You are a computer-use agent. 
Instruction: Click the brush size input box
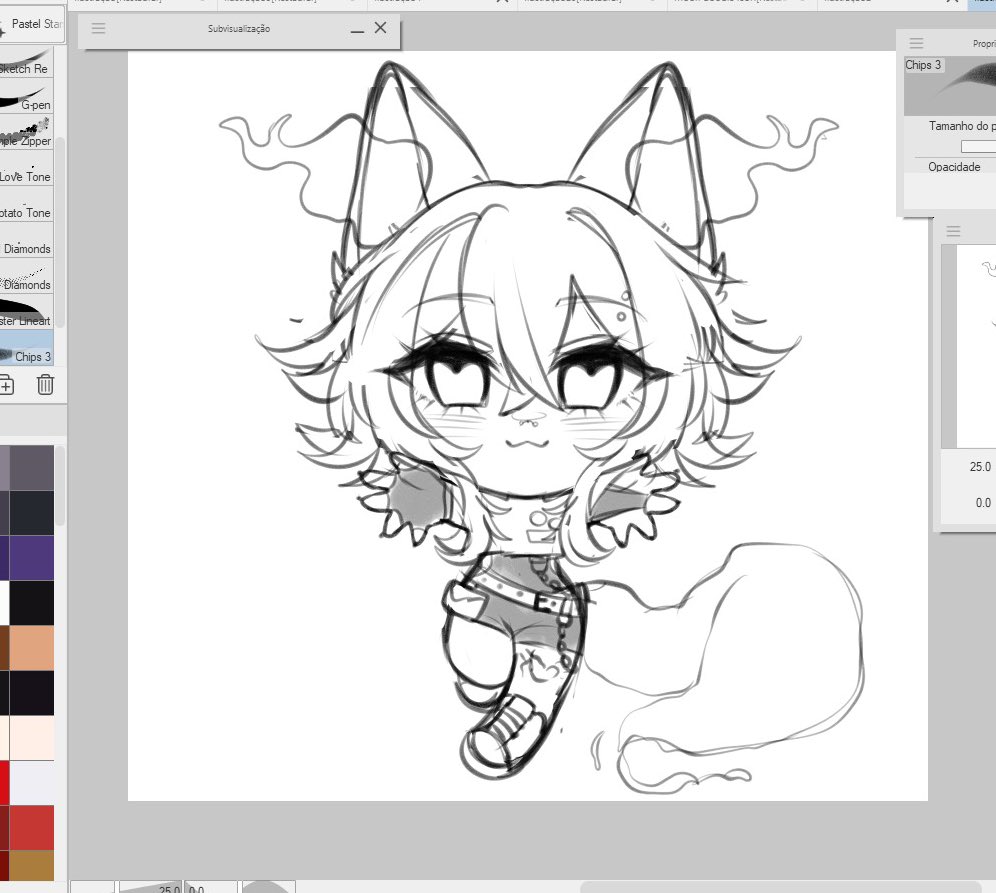978,147
